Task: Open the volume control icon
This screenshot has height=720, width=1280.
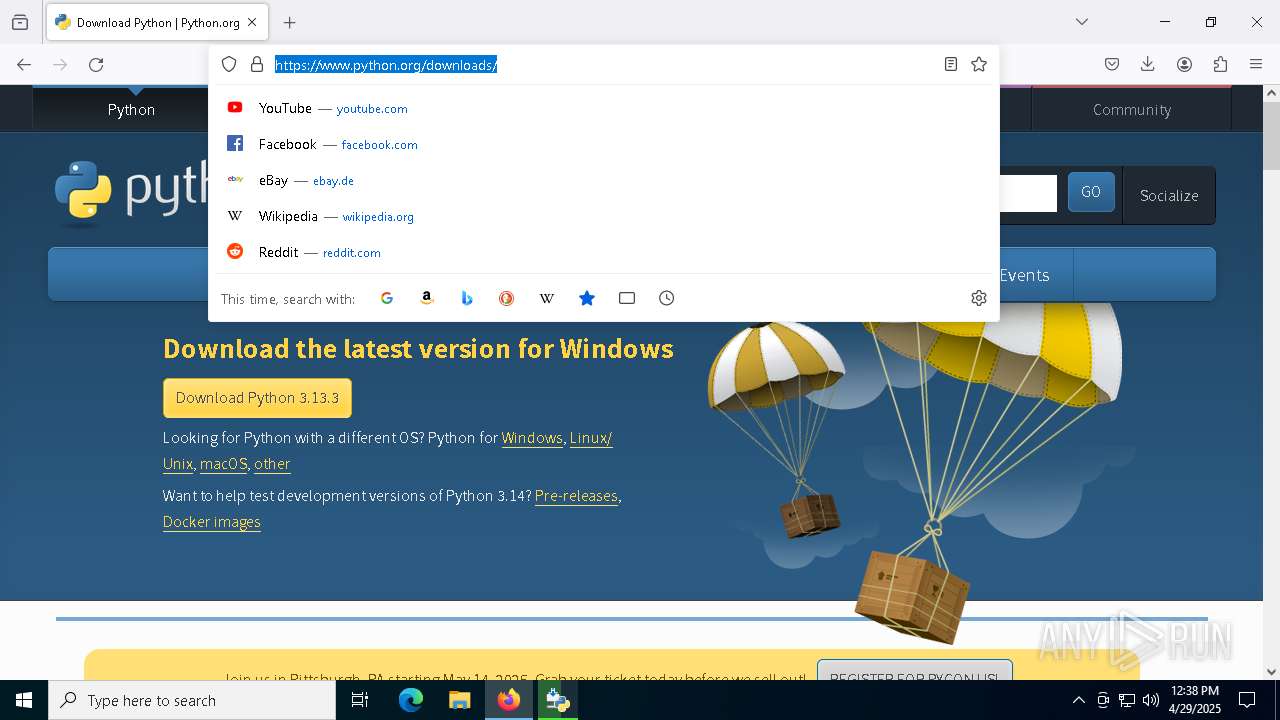Action: pyautogui.click(x=1151, y=700)
